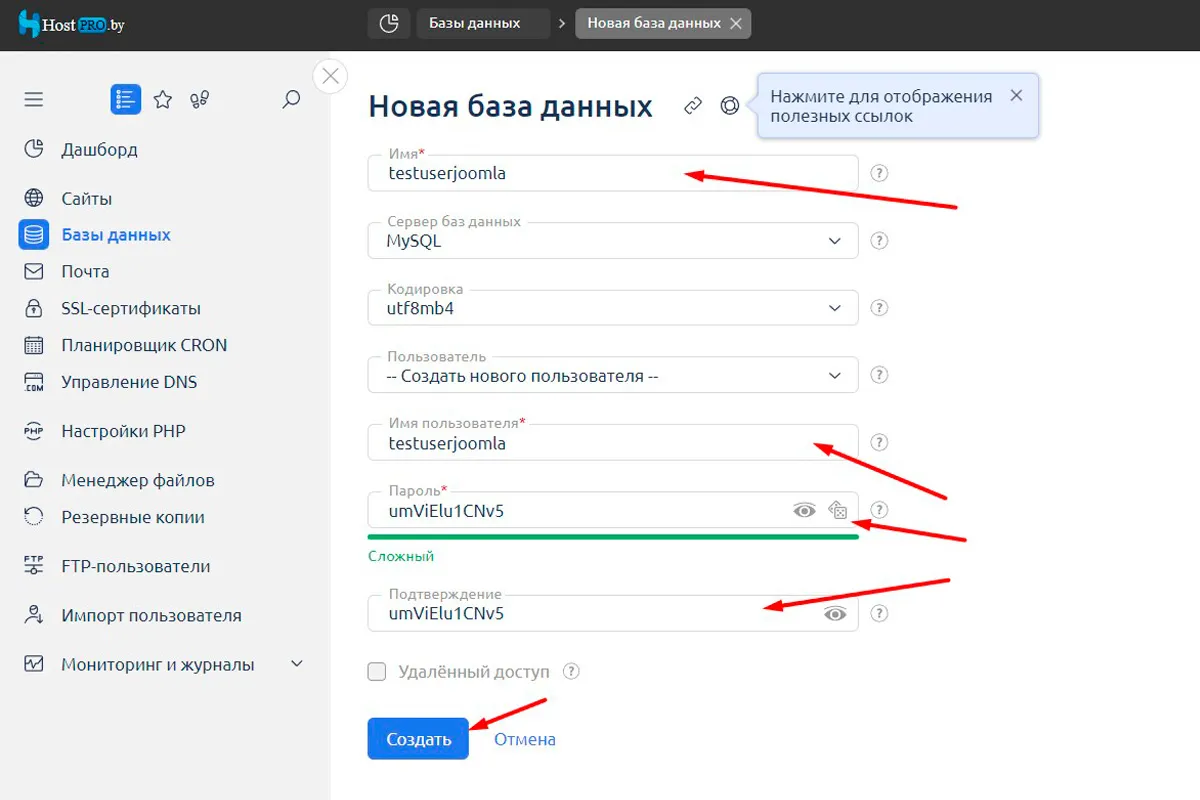Open help icon for Сервер баз данных
Image resolution: width=1200 pixels, height=800 pixels.
(x=879, y=240)
